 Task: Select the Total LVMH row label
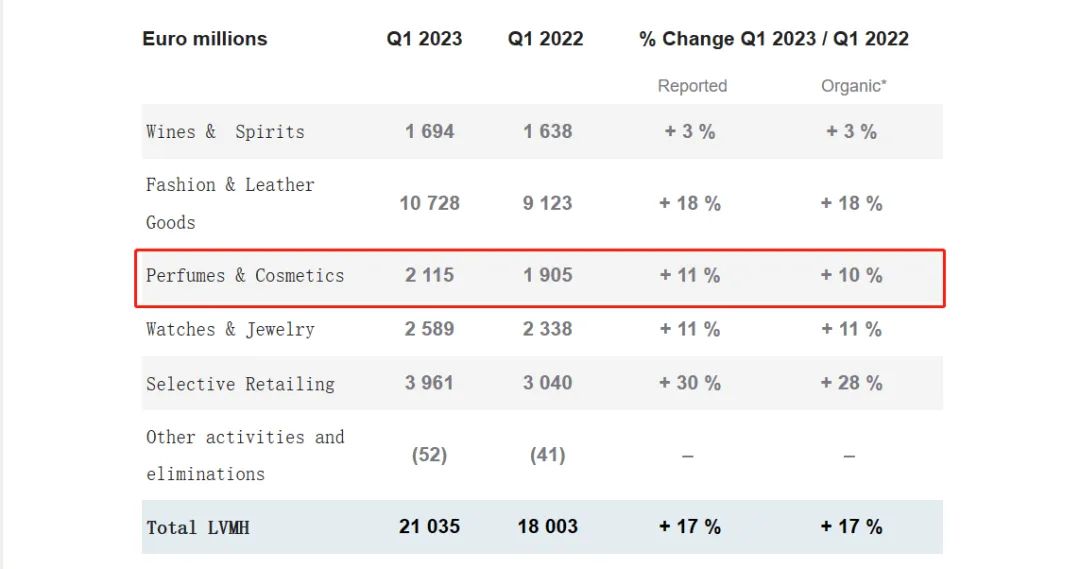point(197,527)
